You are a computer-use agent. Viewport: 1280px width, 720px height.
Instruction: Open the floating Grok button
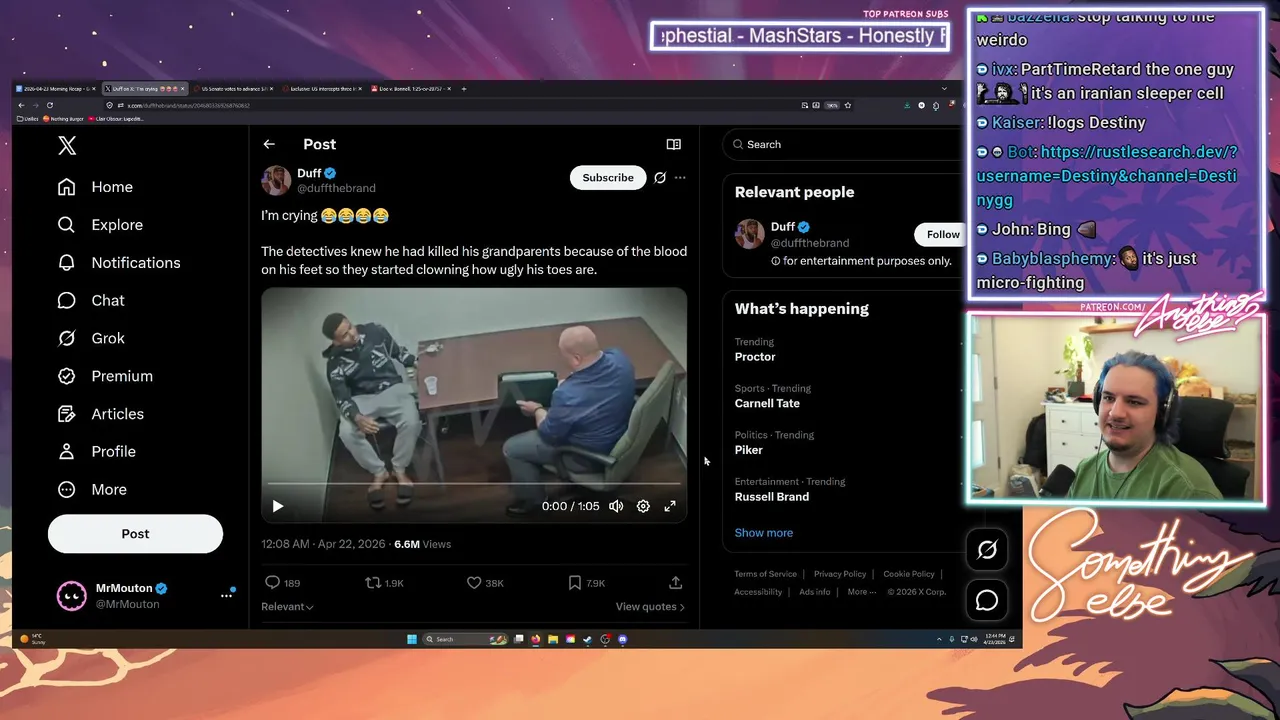click(x=987, y=550)
